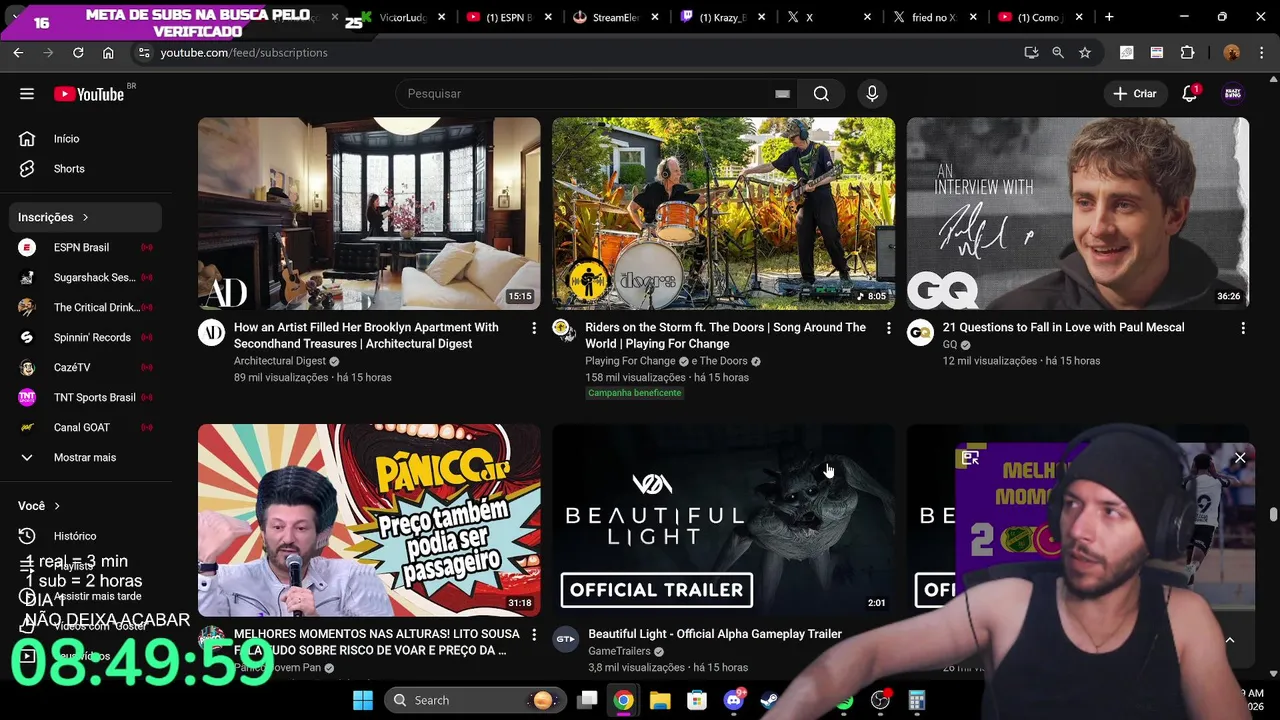Viewport: 1280px width, 720px height.
Task: Click the address bar URL
Action: (x=244, y=53)
